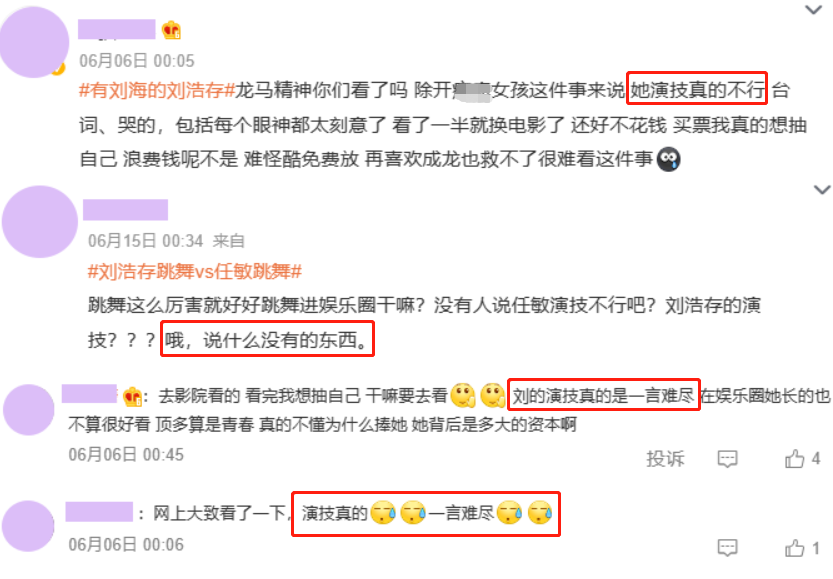The width and height of the screenshot is (833, 579).
Task: Click the crown badge beside first username
Action: pos(171,30)
